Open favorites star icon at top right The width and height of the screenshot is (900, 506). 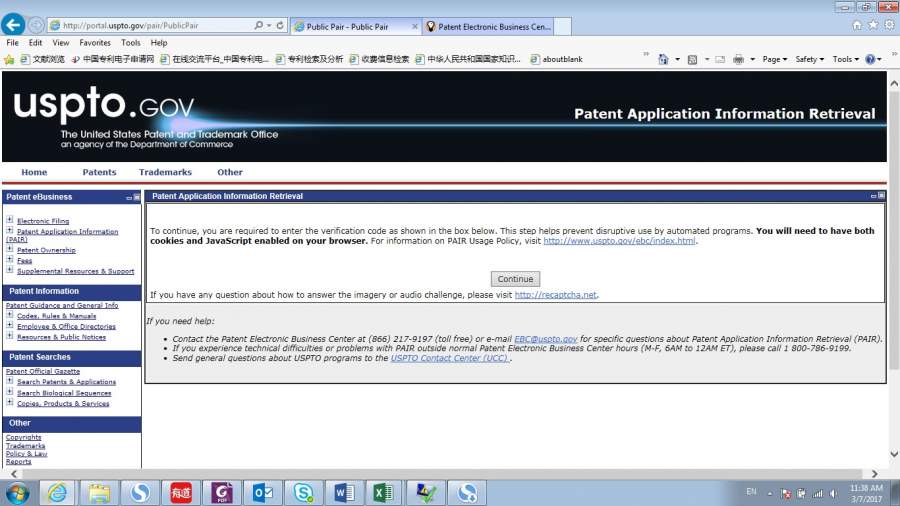pyautogui.click(x=873, y=25)
